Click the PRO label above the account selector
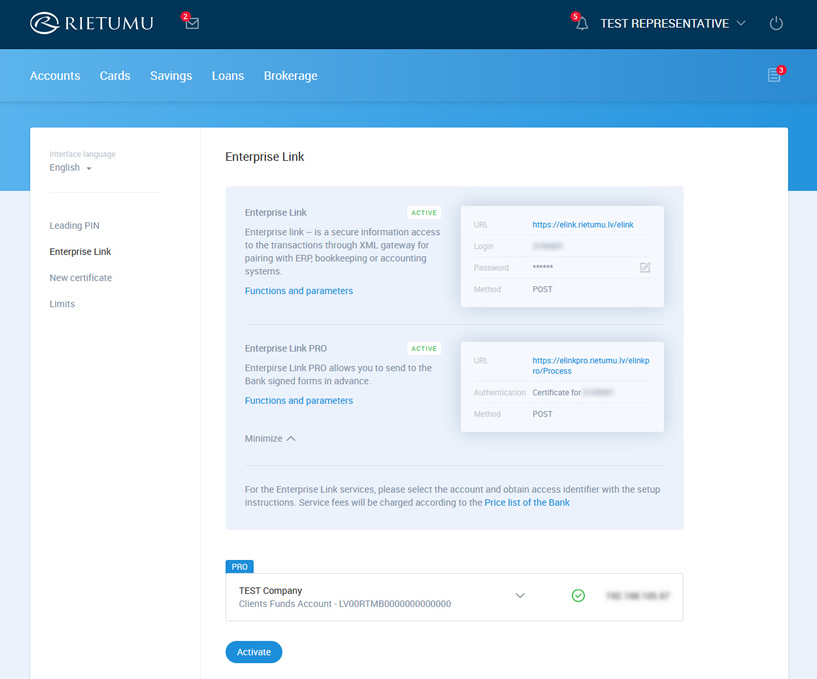Viewport: 817px width, 679px height. pos(239,566)
